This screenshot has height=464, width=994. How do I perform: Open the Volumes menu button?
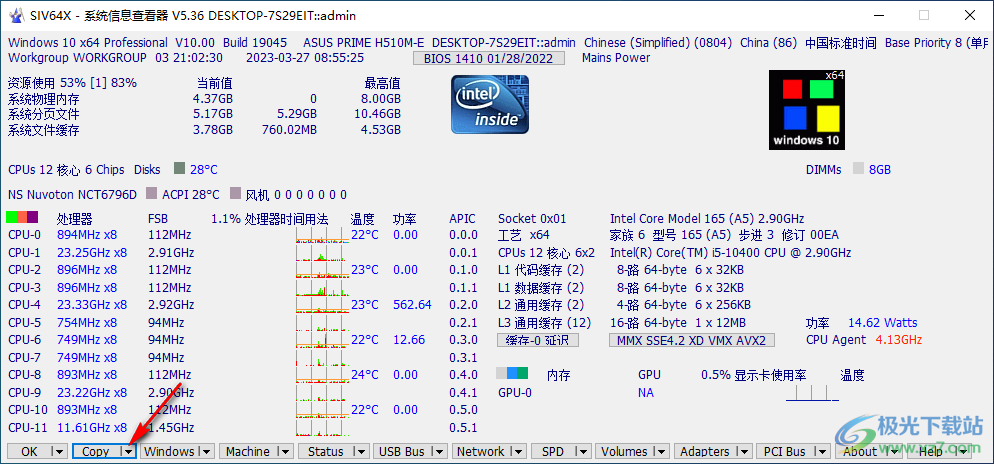coord(624,451)
